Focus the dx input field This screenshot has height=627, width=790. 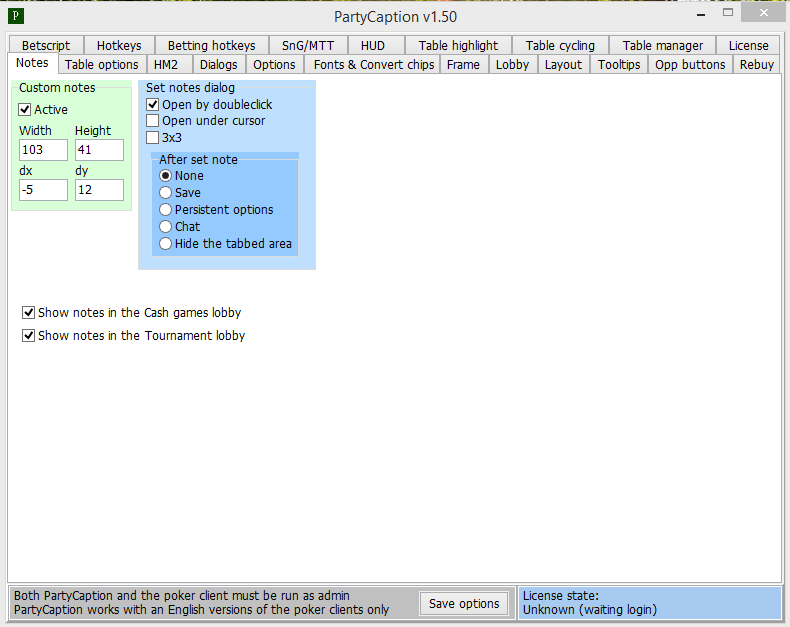[x=43, y=190]
